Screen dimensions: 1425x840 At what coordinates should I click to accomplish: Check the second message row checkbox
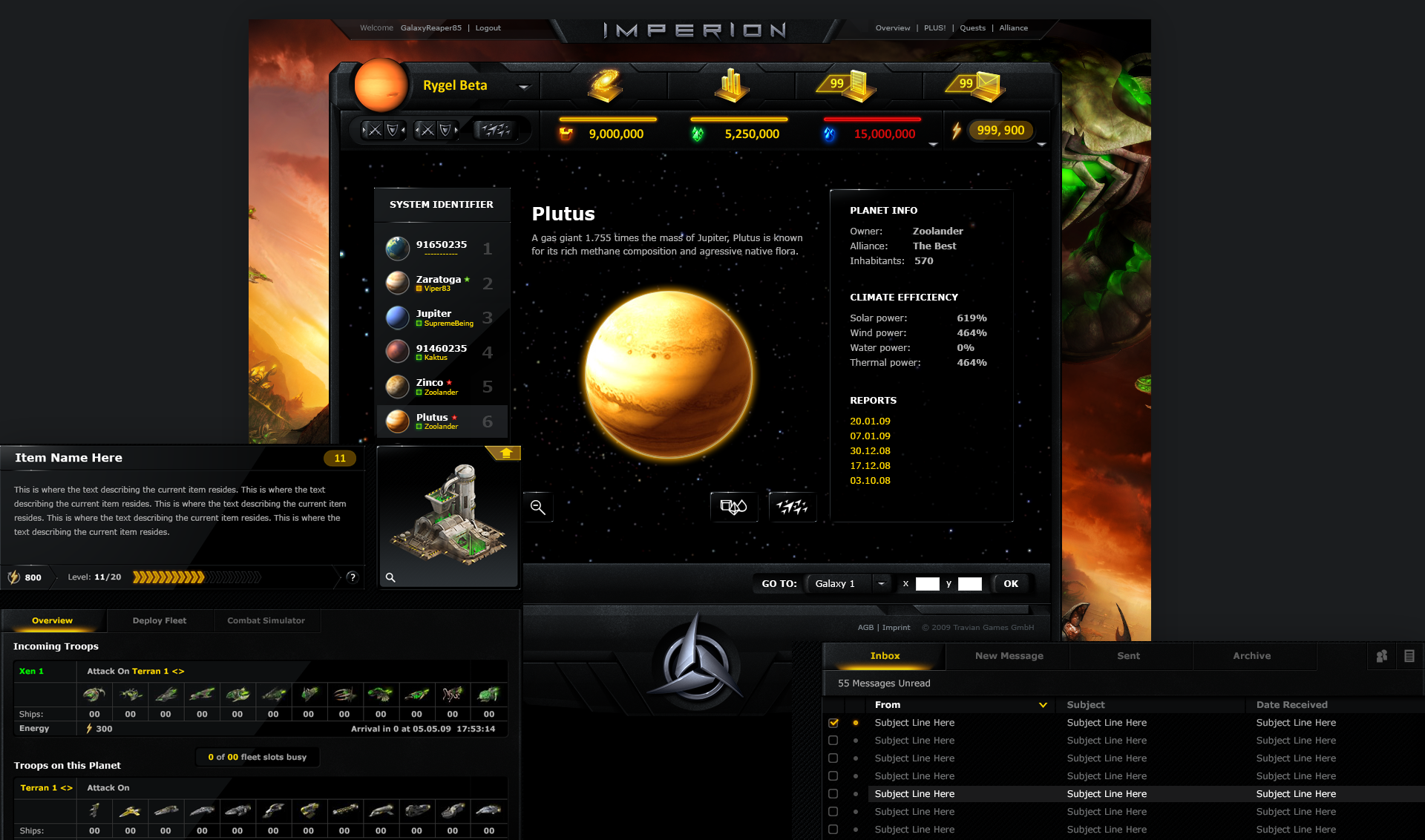pyautogui.click(x=833, y=741)
